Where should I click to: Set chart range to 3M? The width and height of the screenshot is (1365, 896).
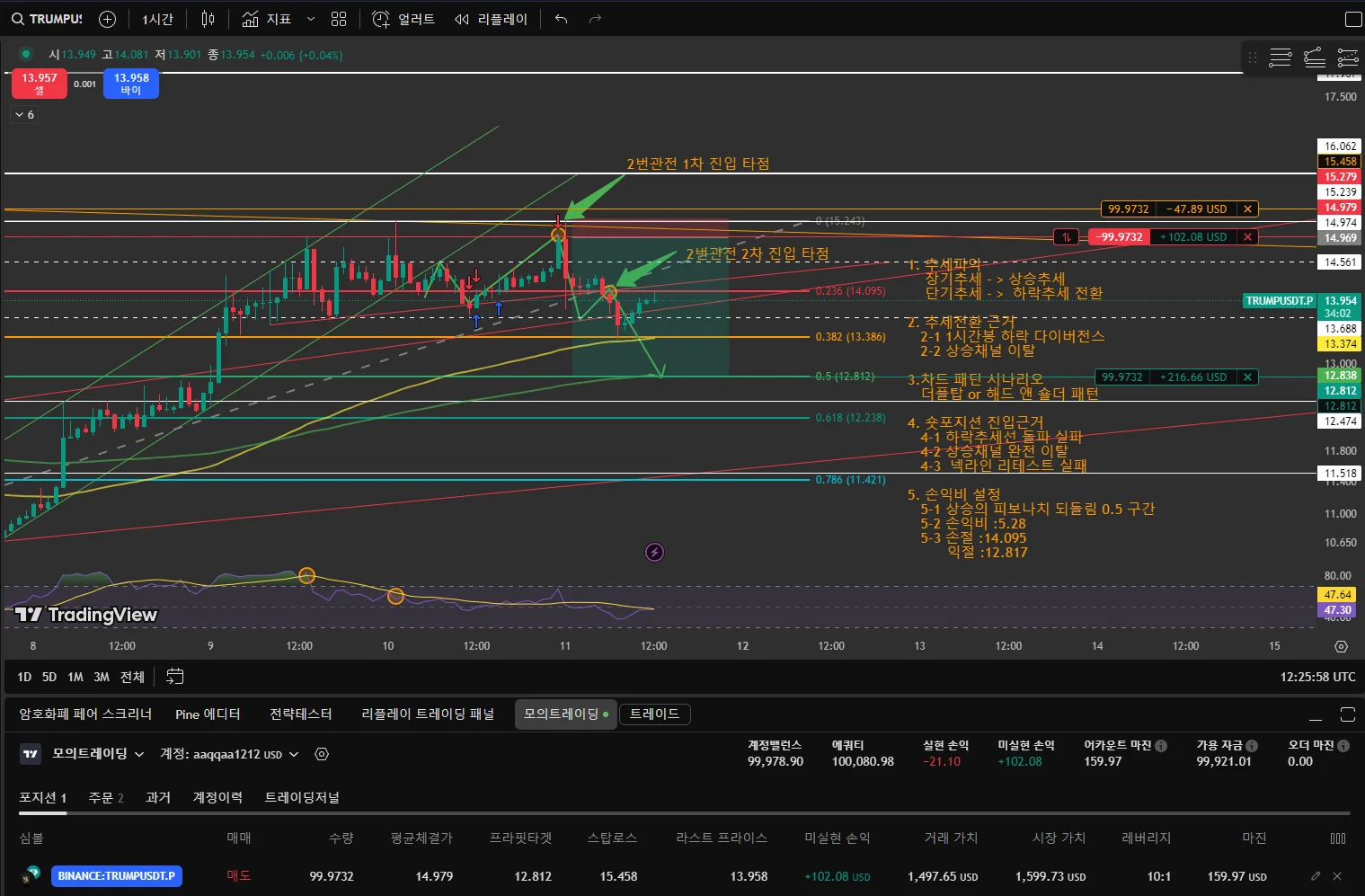point(102,677)
